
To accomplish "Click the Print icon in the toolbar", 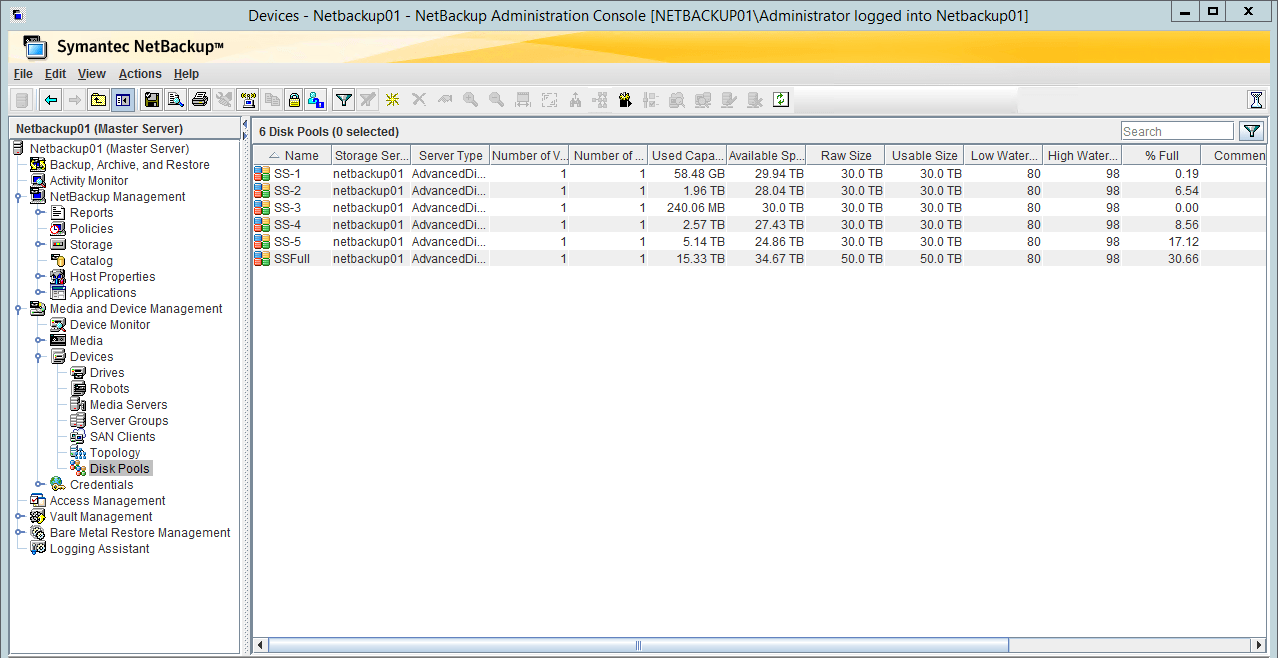I will click(200, 99).
